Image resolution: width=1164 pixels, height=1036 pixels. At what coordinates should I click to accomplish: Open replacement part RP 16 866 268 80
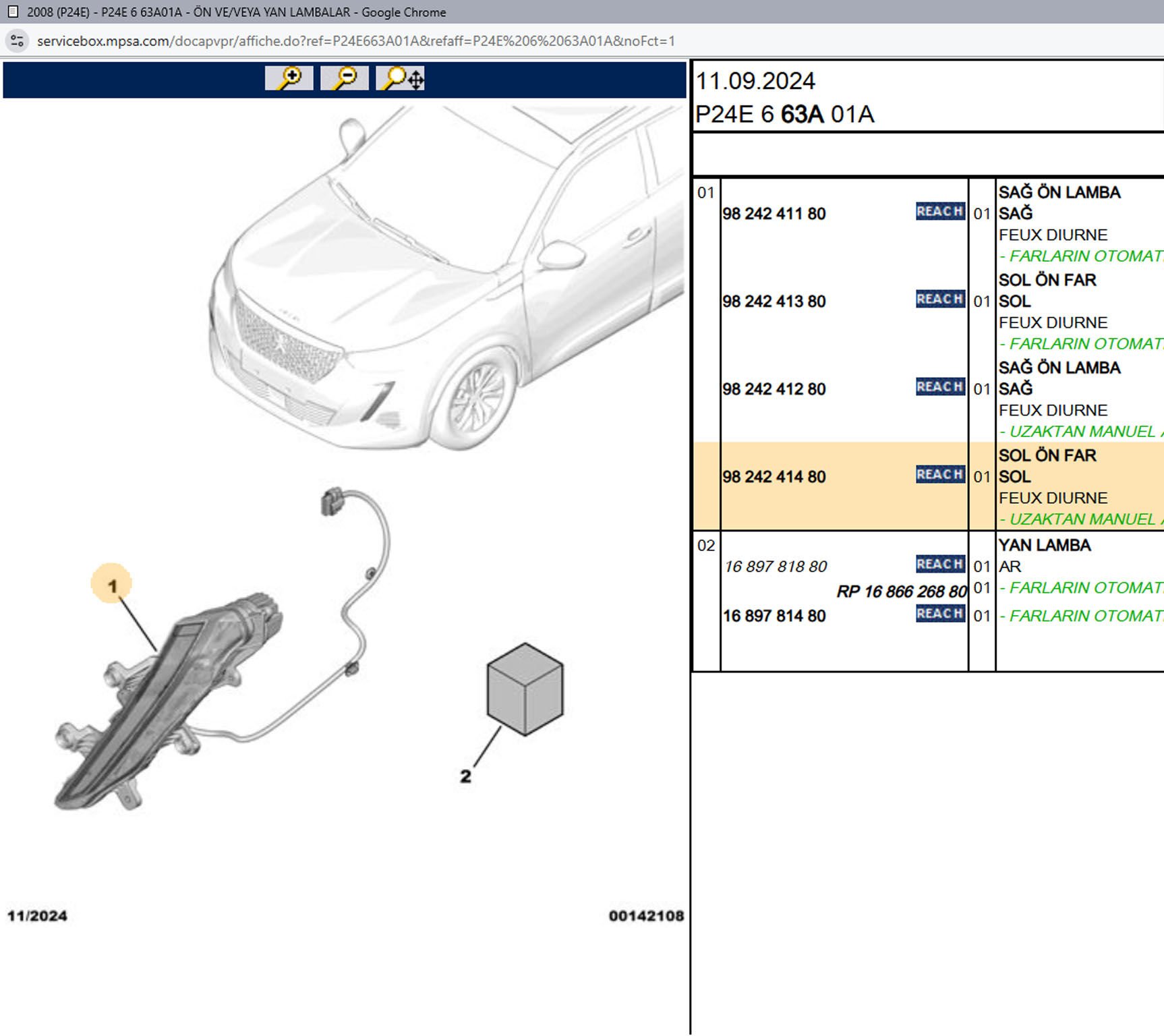pyautogui.click(x=901, y=592)
